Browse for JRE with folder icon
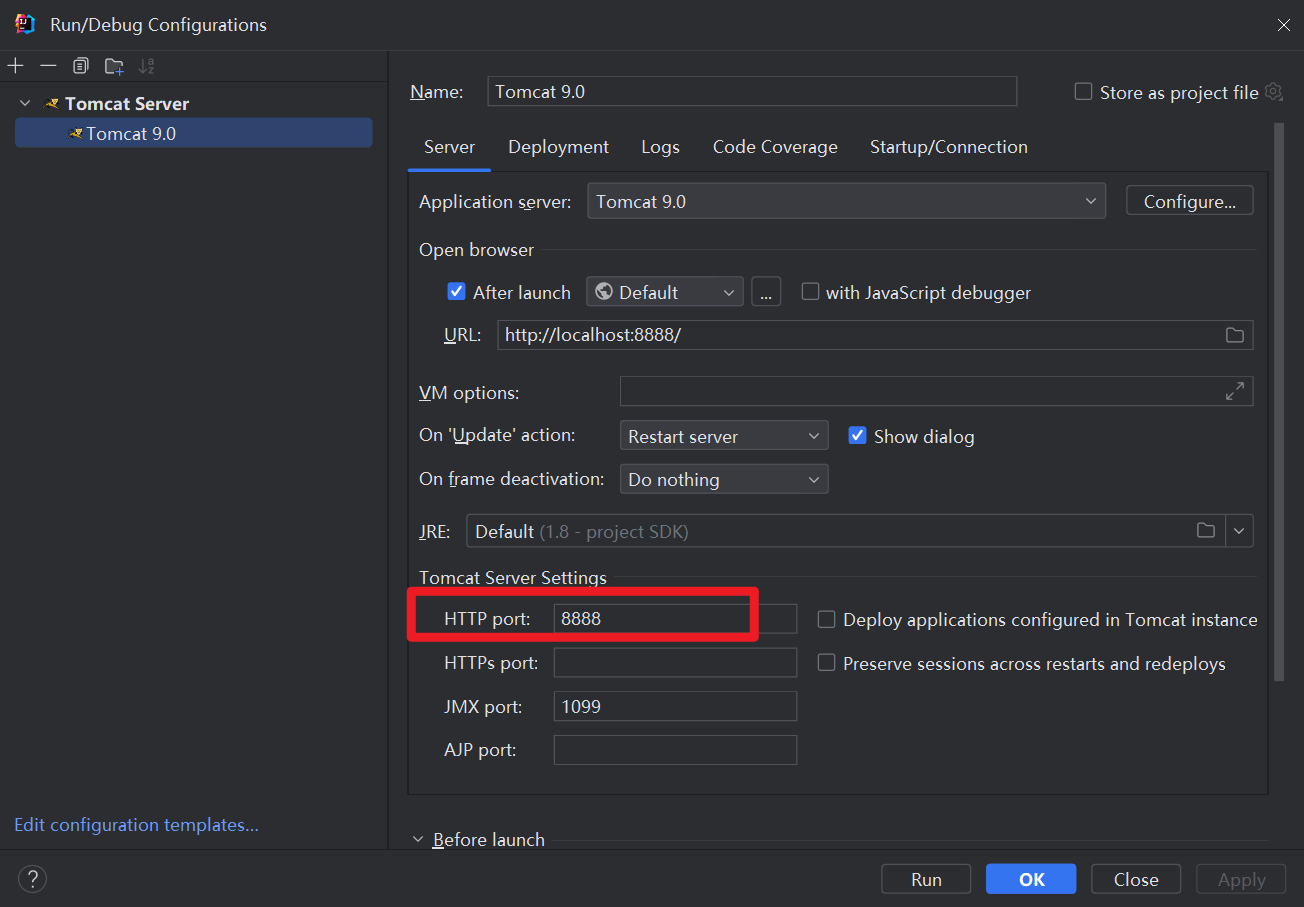The height and width of the screenshot is (907, 1304). [x=1207, y=531]
